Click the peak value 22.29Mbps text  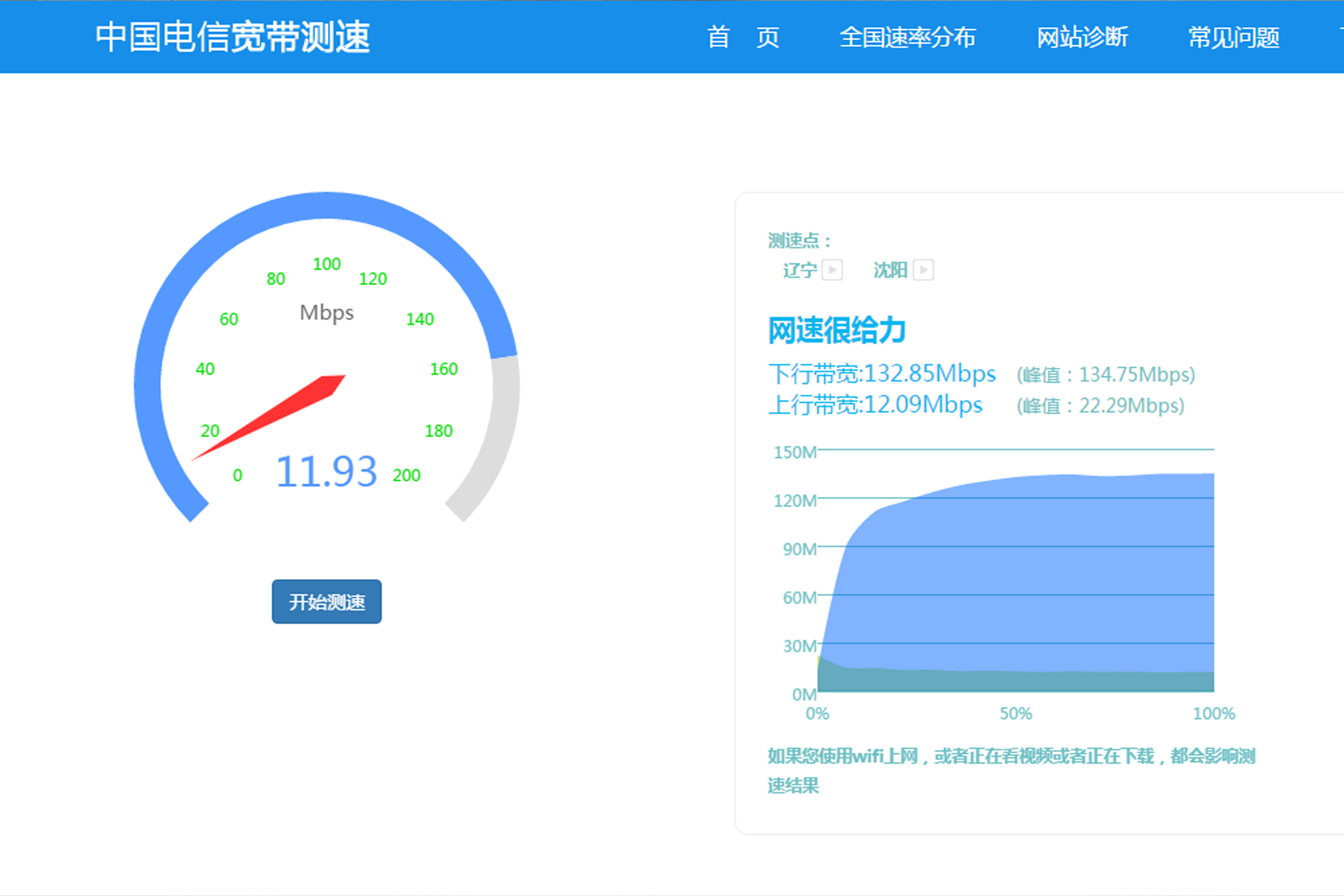tap(1101, 406)
